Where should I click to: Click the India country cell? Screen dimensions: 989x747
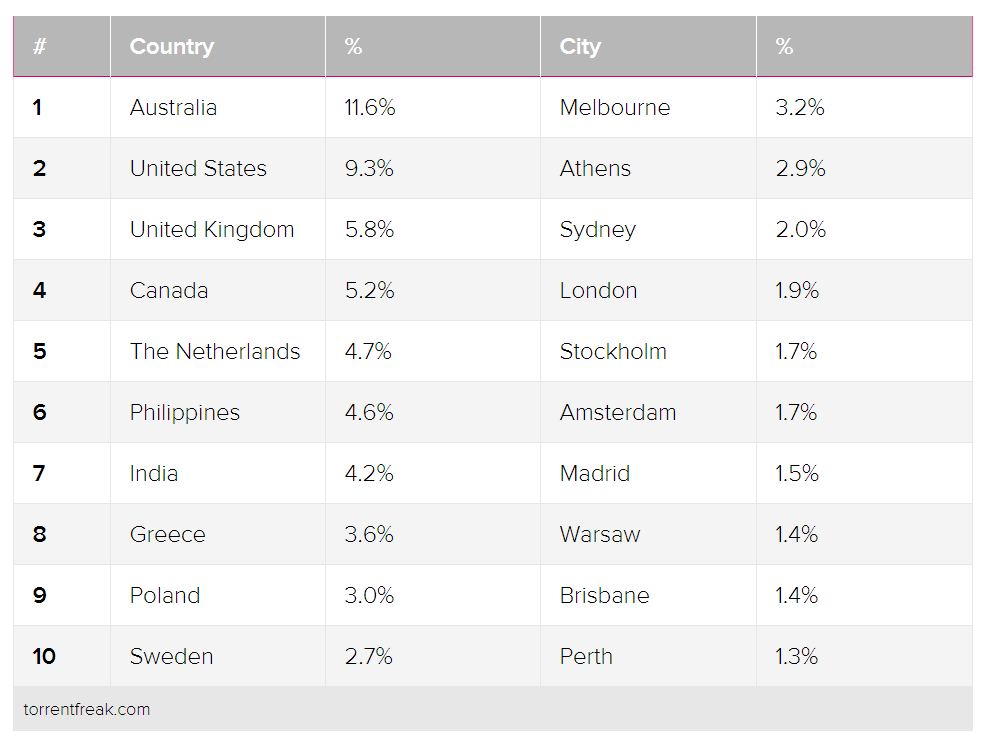[x=154, y=474]
